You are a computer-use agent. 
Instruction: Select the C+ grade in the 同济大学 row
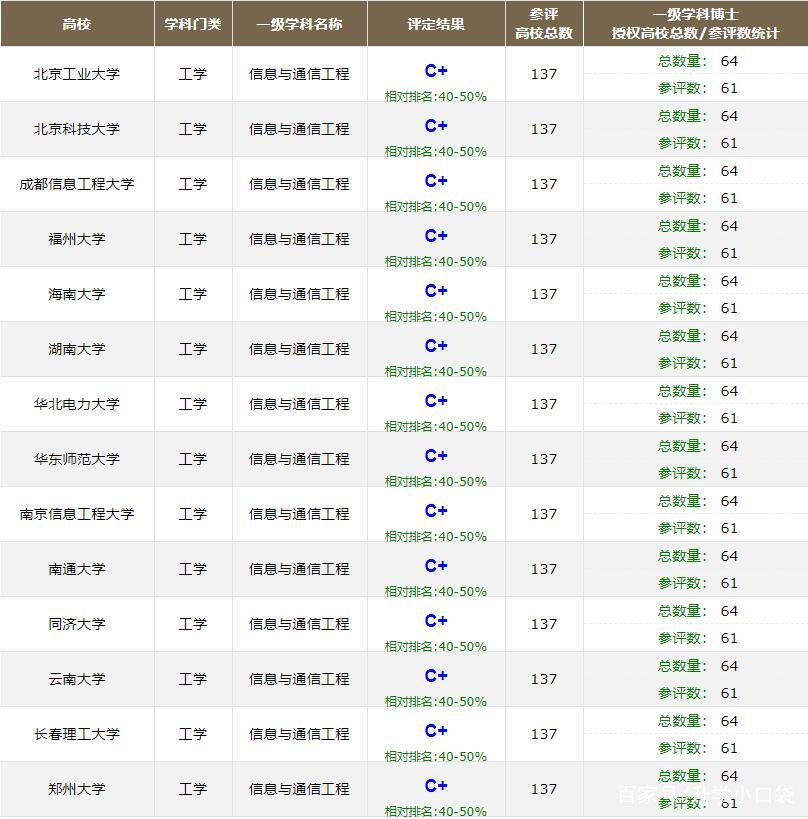point(436,621)
